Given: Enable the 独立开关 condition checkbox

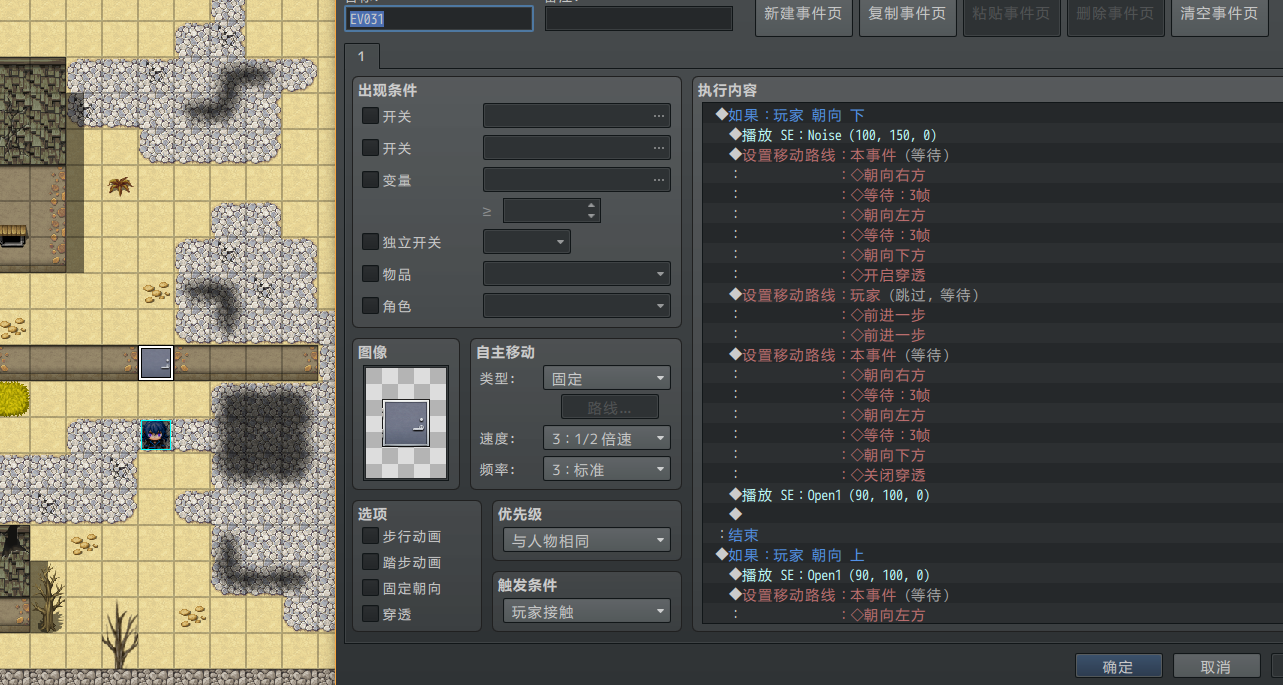Looking at the screenshot, I should click(370, 242).
